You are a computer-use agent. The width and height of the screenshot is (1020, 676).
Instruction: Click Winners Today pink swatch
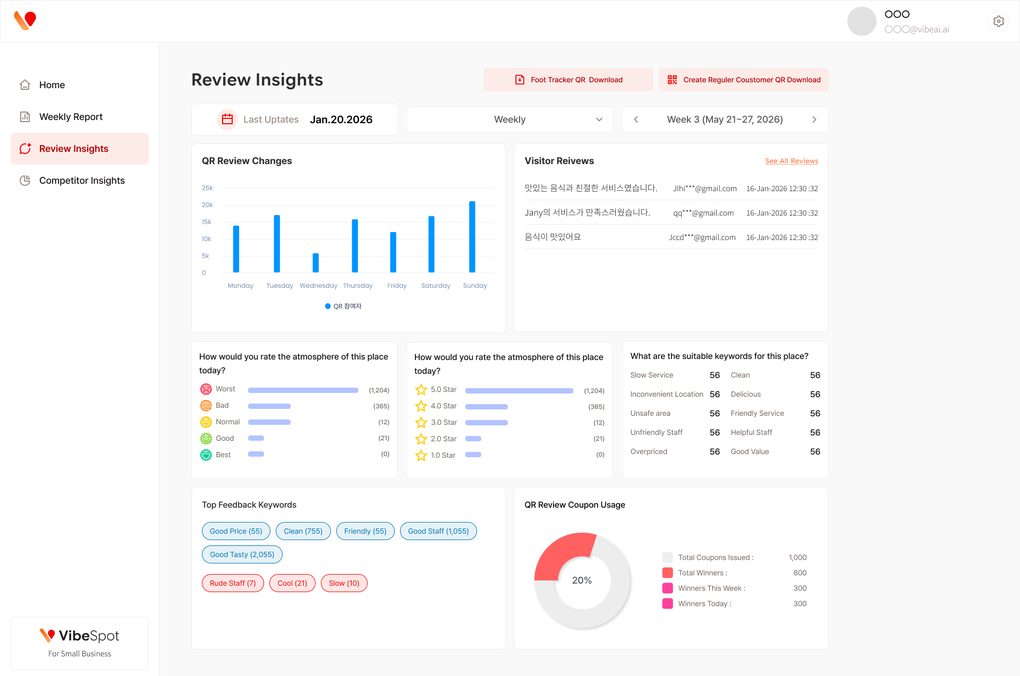coord(667,604)
